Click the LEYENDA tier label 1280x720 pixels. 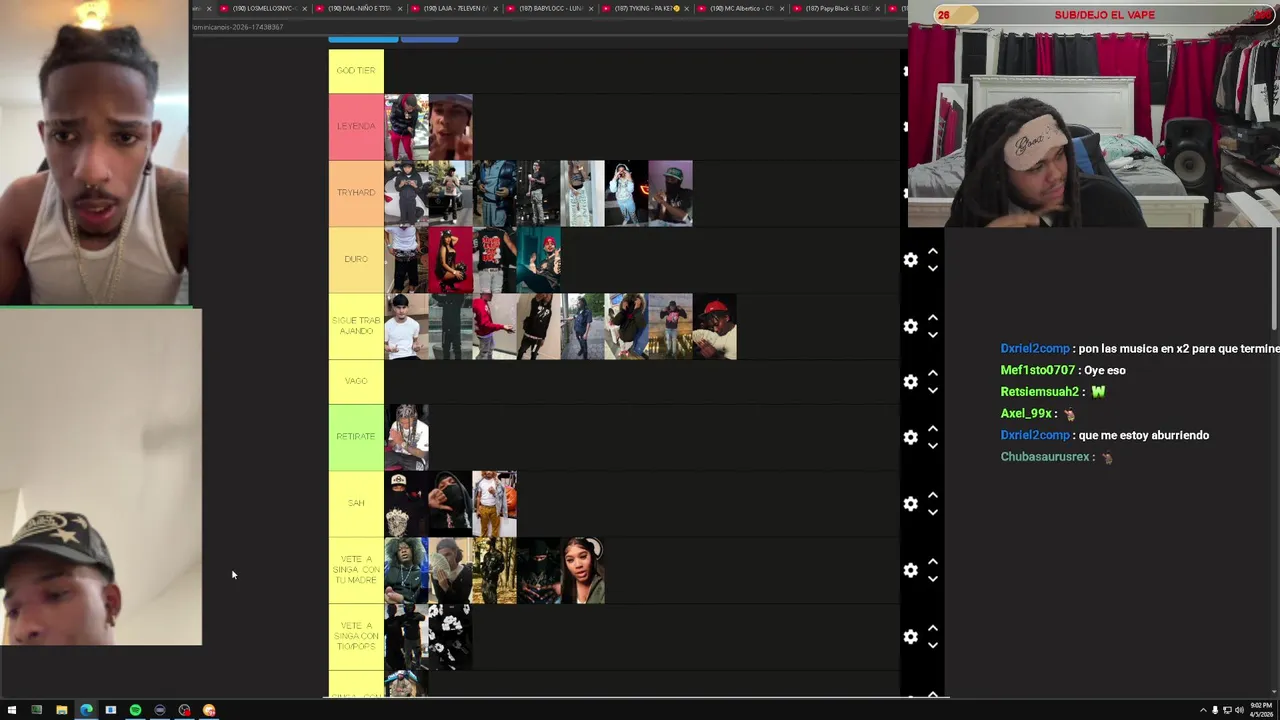point(356,126)
